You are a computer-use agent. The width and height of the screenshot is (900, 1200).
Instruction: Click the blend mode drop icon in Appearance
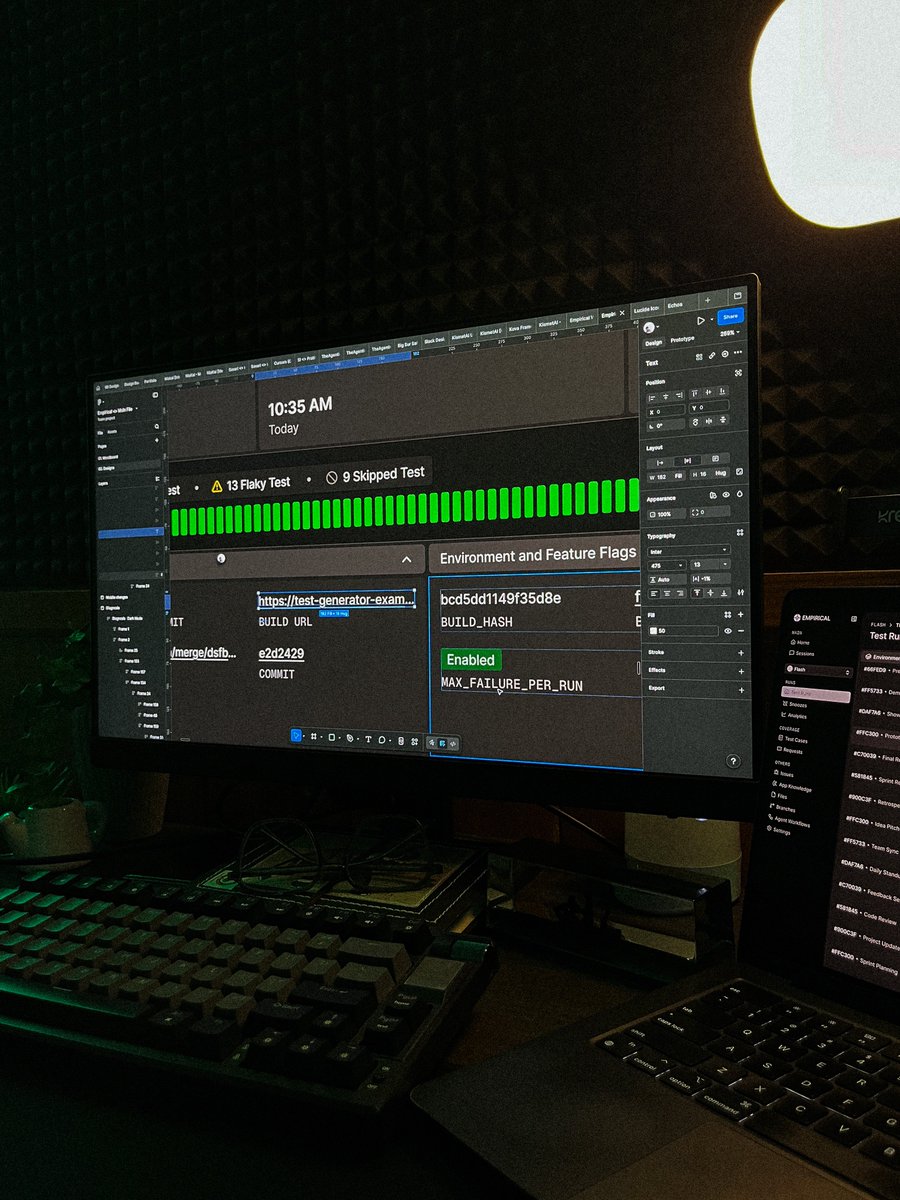tap(739, 494)
